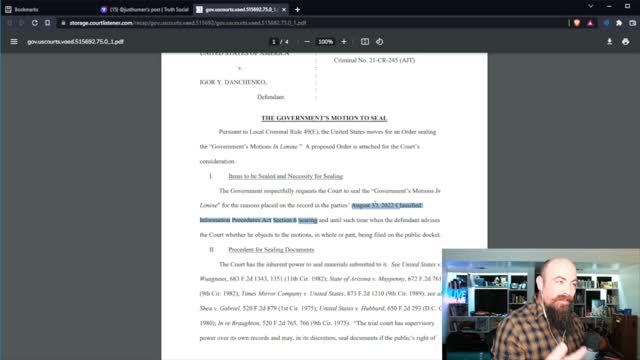640x360 pixels.
Task: Open the extensions puzzle-piece menu
Action: point(619,23)
